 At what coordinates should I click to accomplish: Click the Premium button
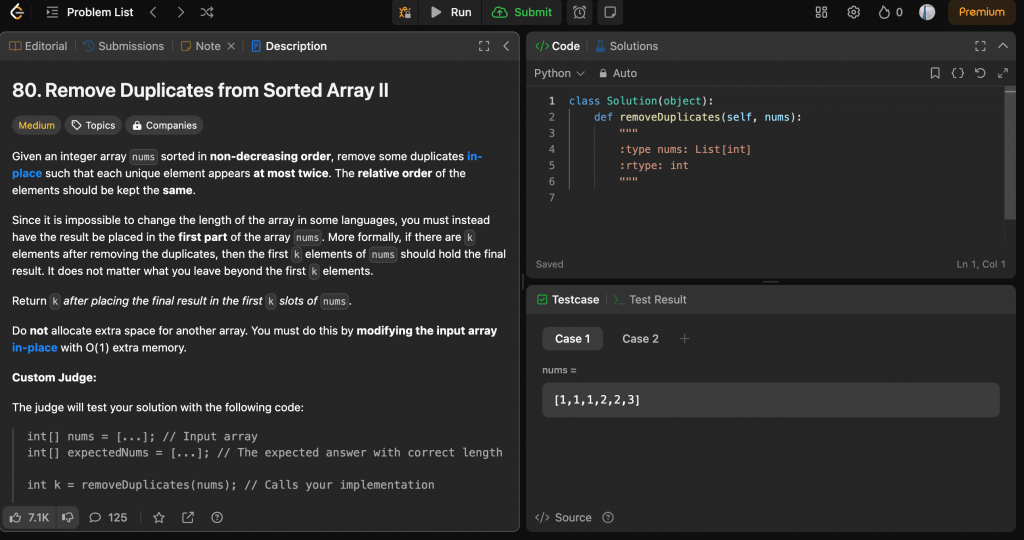[981, 12]
